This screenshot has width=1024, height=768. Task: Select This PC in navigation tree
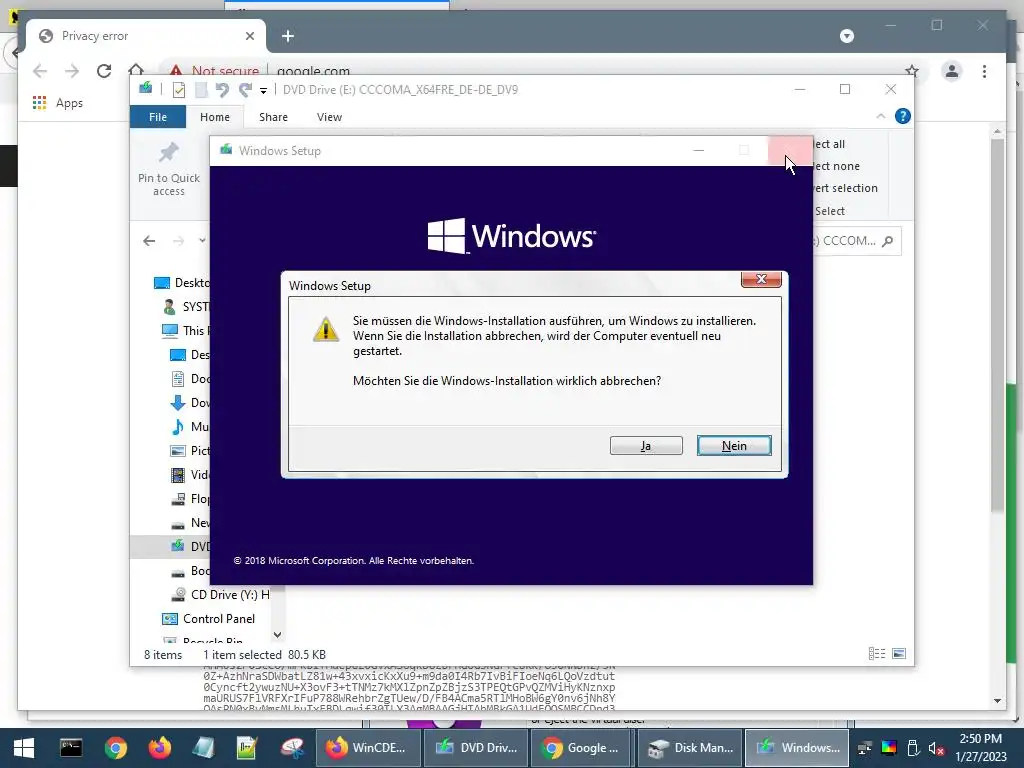[x=186, y=330]
